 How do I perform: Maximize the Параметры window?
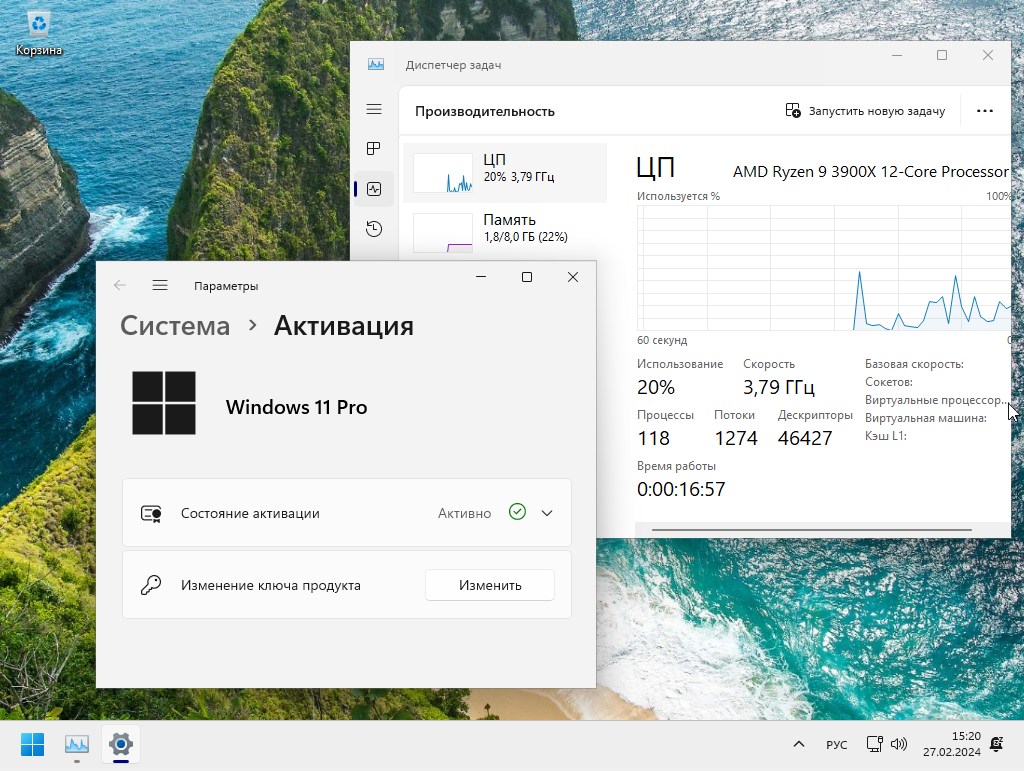pyautogui.click(x=527, y=277)
